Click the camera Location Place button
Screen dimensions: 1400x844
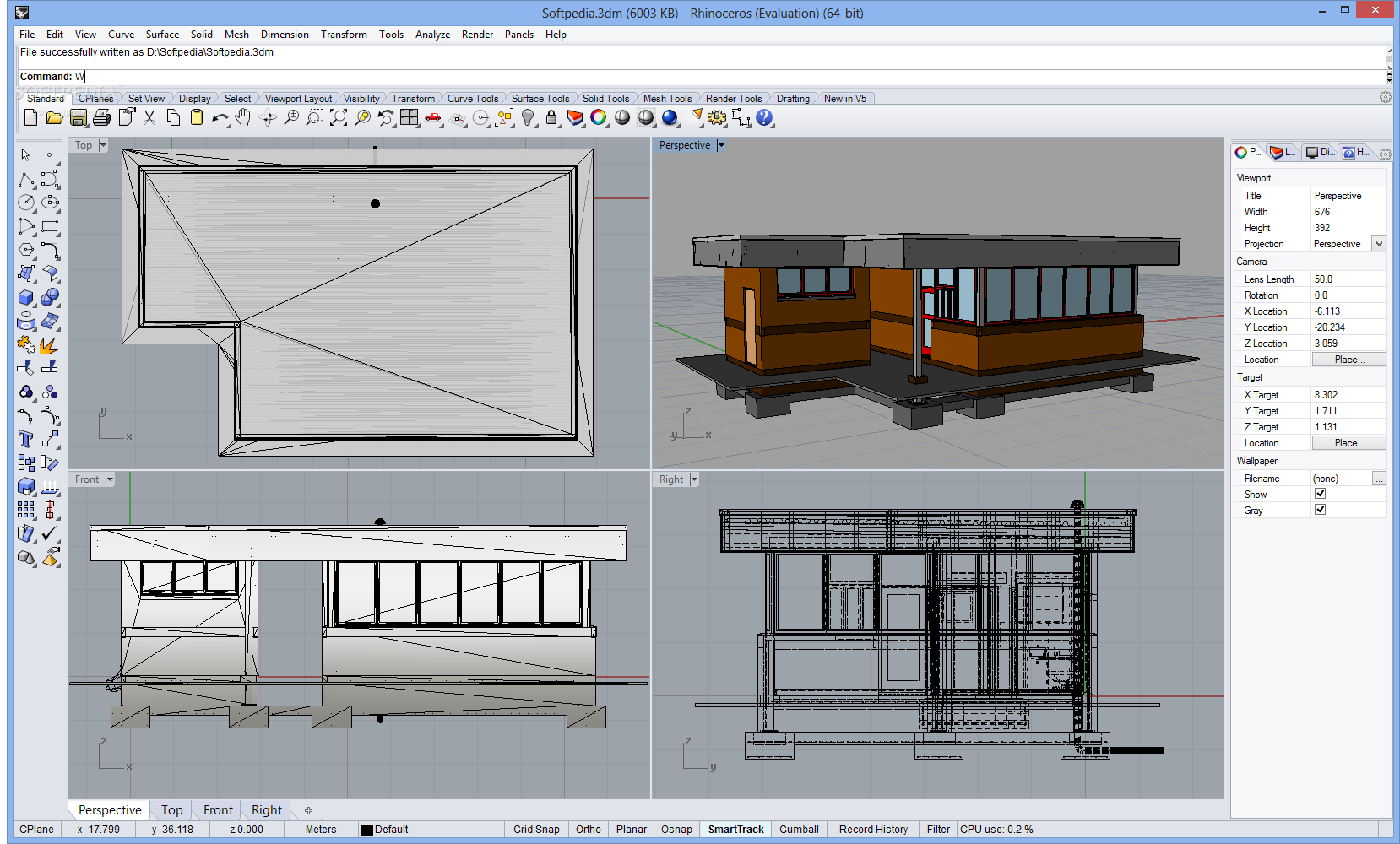[1348, 360]
